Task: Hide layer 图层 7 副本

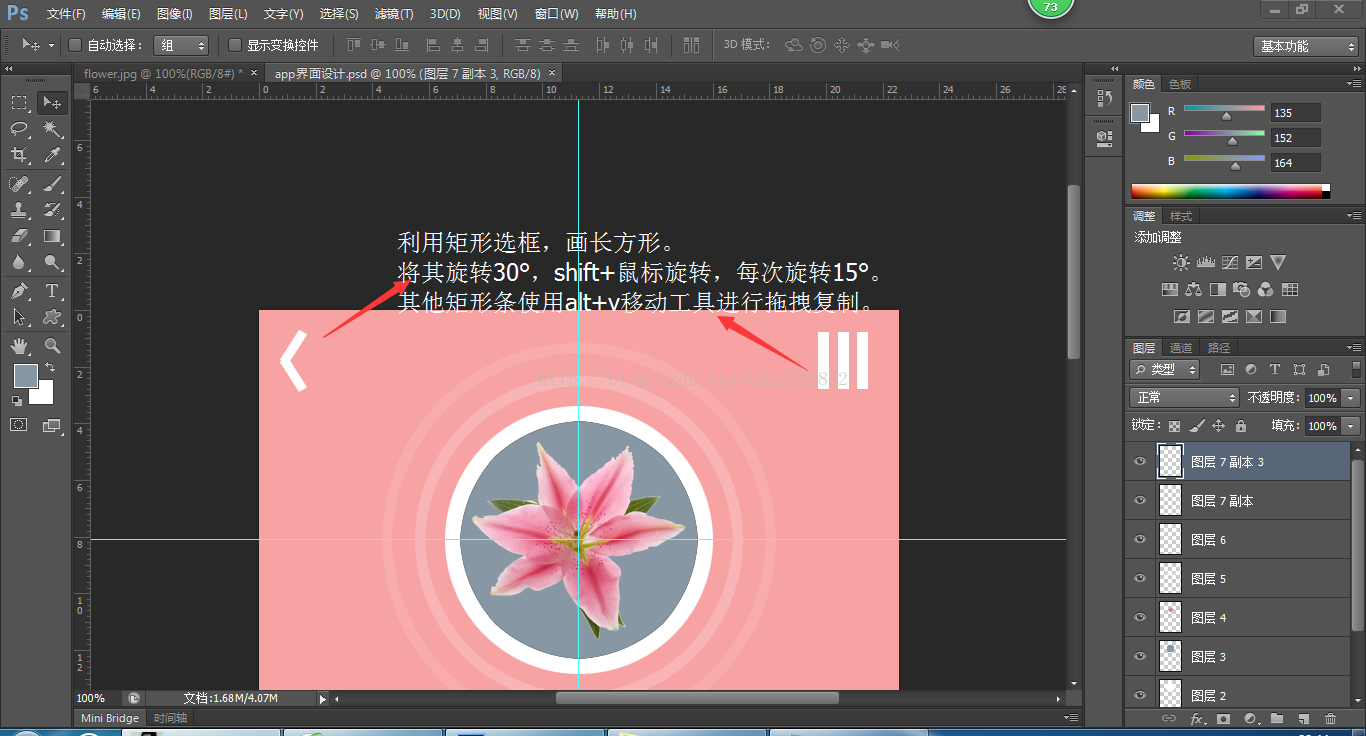Action: coord(1140,501)
